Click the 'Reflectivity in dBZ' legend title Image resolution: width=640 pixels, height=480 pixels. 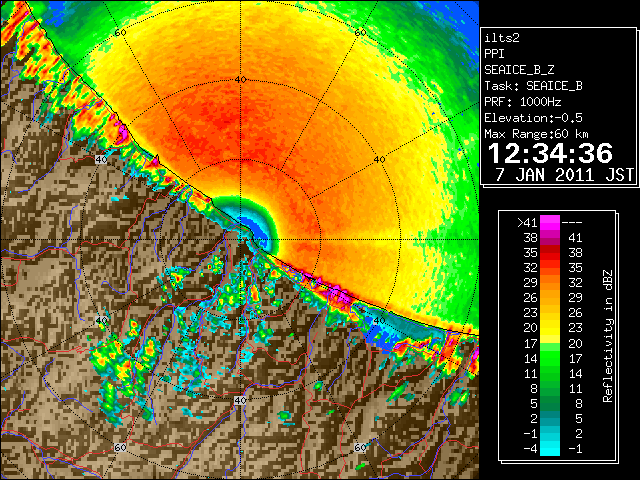[607, 336]
